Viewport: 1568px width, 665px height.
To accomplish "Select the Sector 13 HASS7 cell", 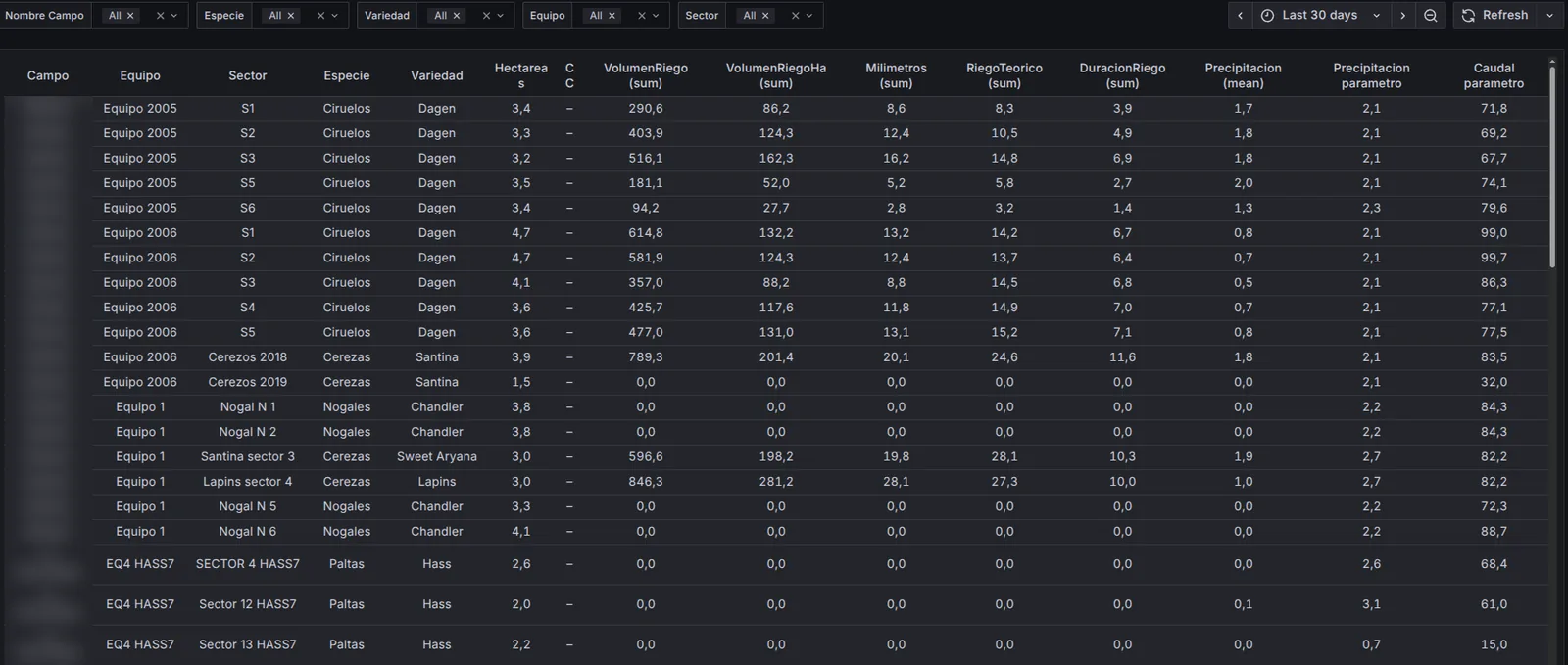I will tap(248, 644).
